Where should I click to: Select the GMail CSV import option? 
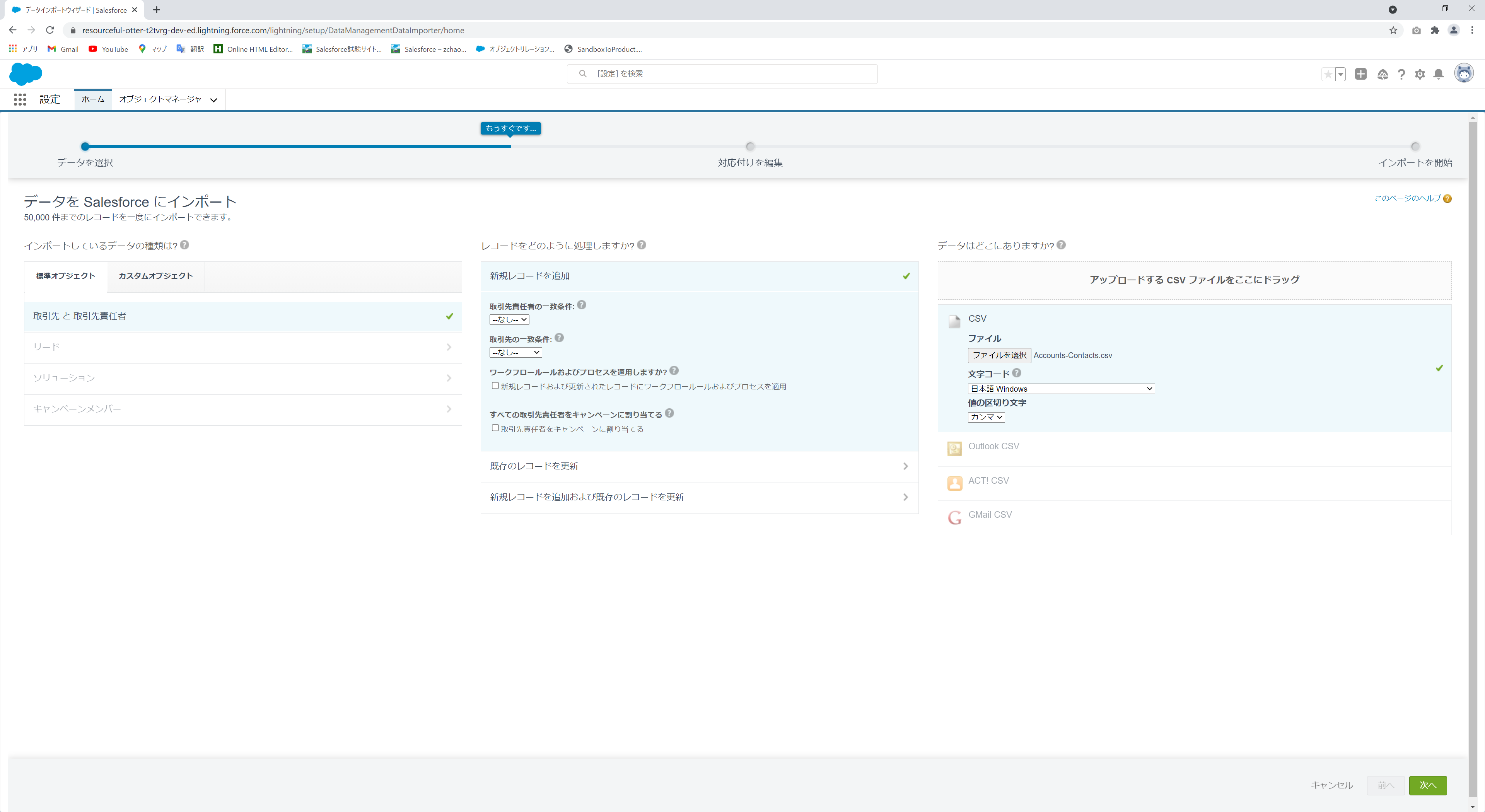990,514
